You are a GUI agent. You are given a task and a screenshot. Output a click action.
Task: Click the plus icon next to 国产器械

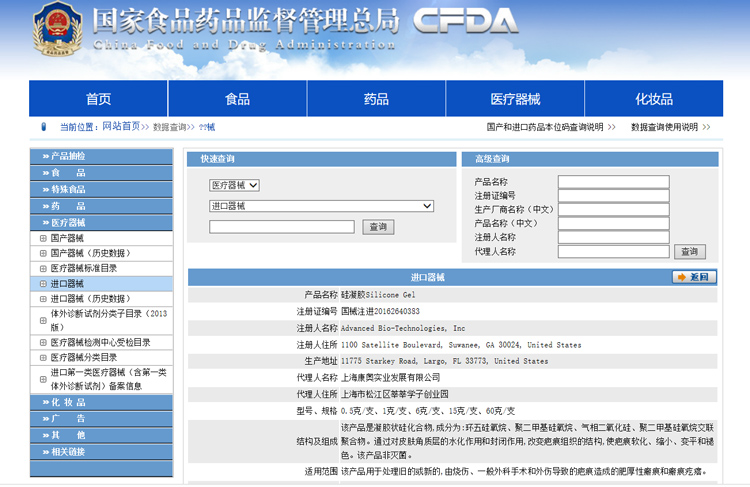[42, 238]
